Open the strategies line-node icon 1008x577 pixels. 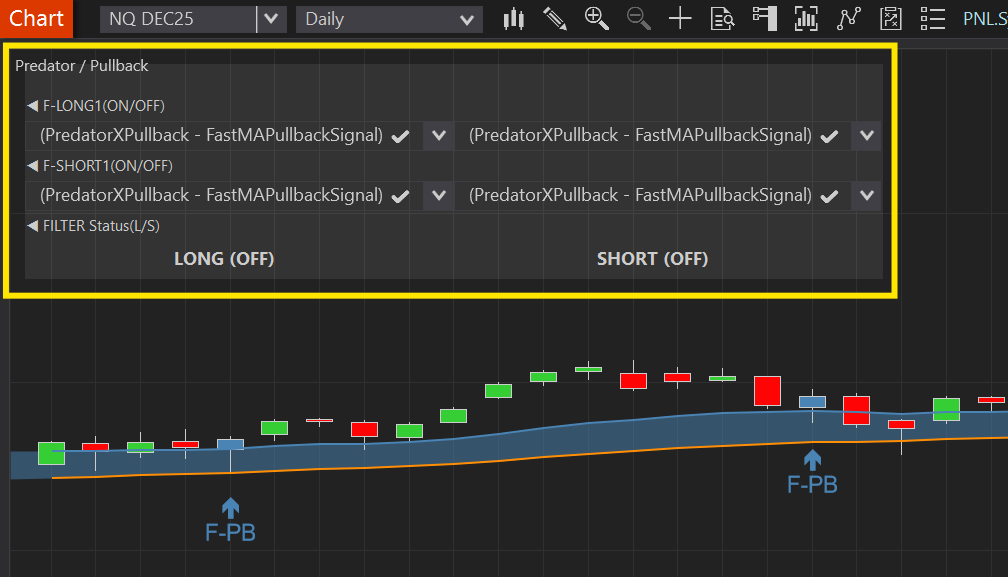click(849, 18)
